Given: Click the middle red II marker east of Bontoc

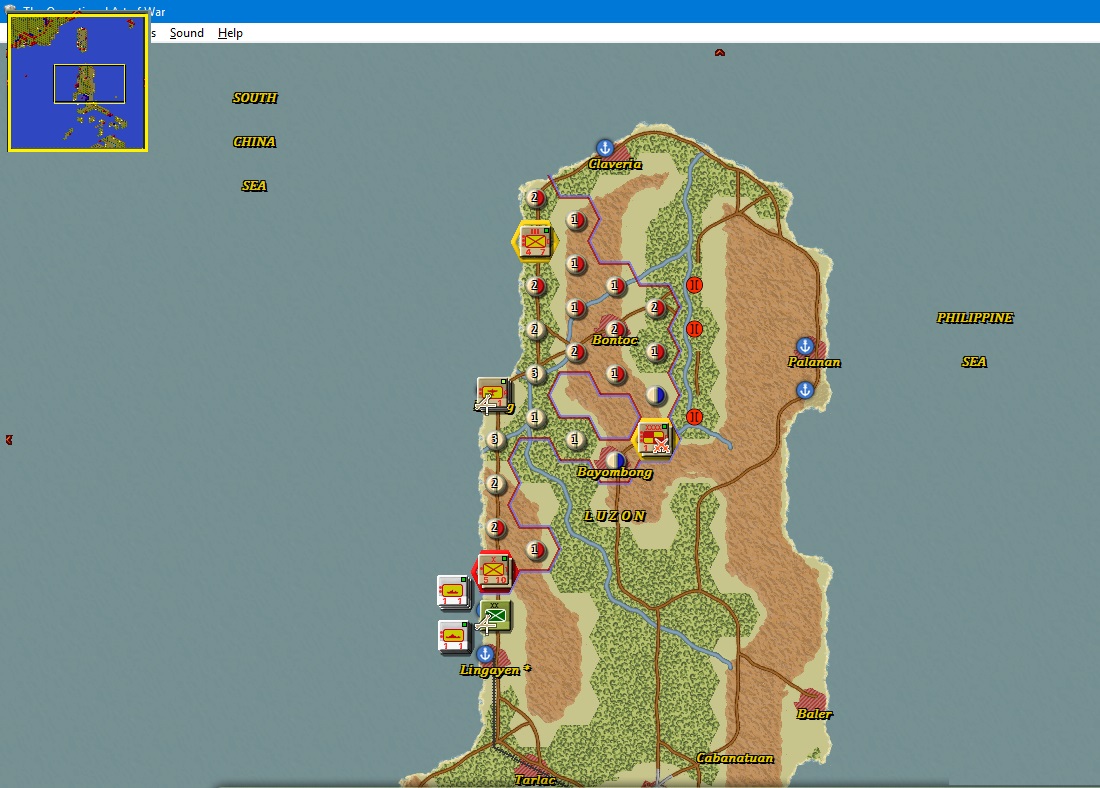Looking at the screenshot, I should (x=694, y=329).
